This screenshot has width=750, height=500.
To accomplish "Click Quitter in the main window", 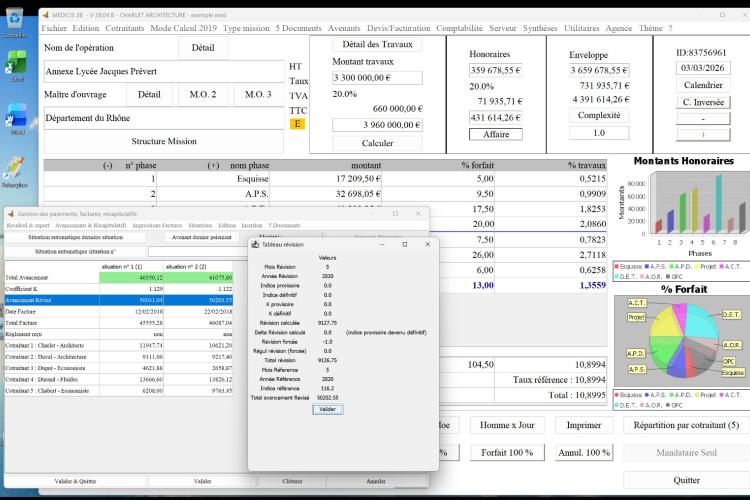I will click(686, 480).
